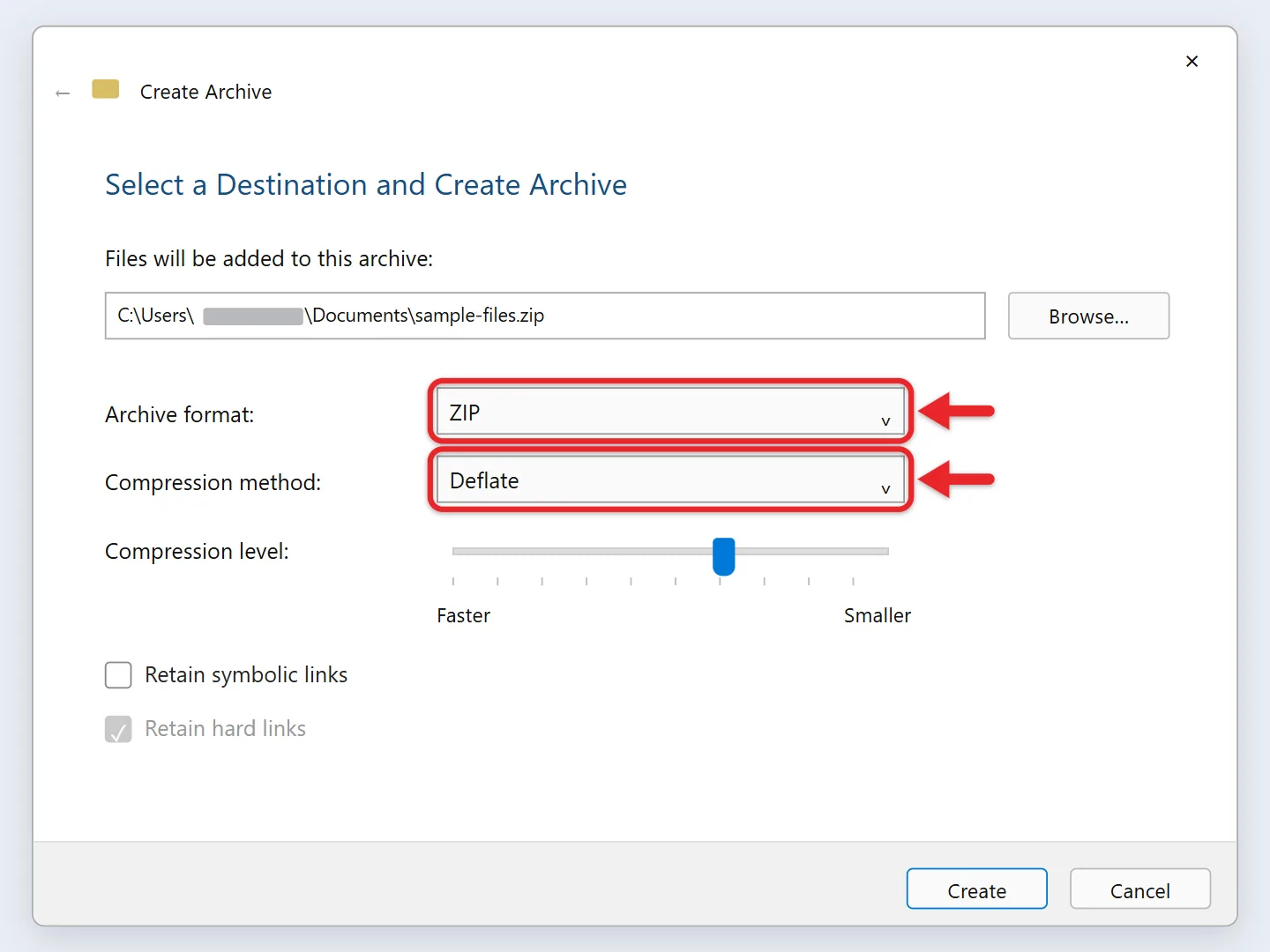Toggle the Retain hard links checkbox
Screen dimensions: 1270x952
point(118,729)
